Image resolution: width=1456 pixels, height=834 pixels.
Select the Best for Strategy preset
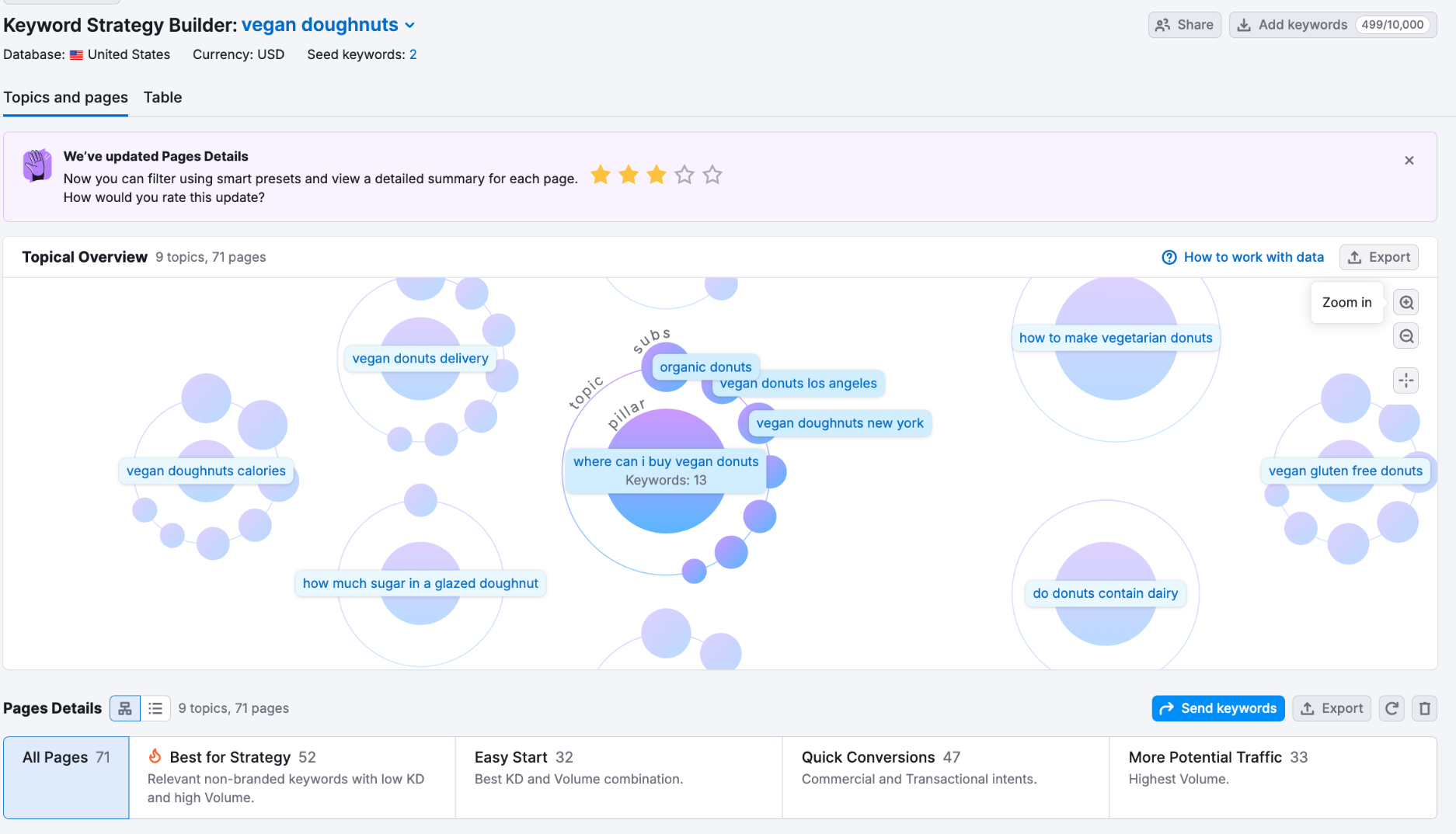[x=292, y=777]
